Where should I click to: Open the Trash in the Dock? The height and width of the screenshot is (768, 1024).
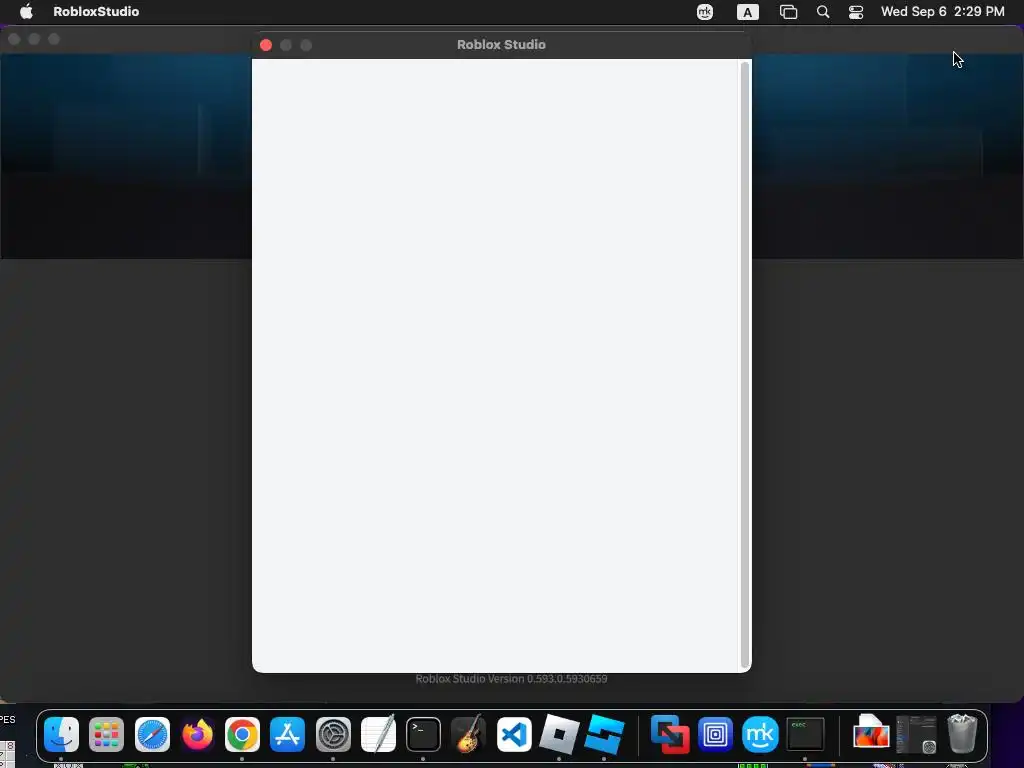(x=962, y=734)
